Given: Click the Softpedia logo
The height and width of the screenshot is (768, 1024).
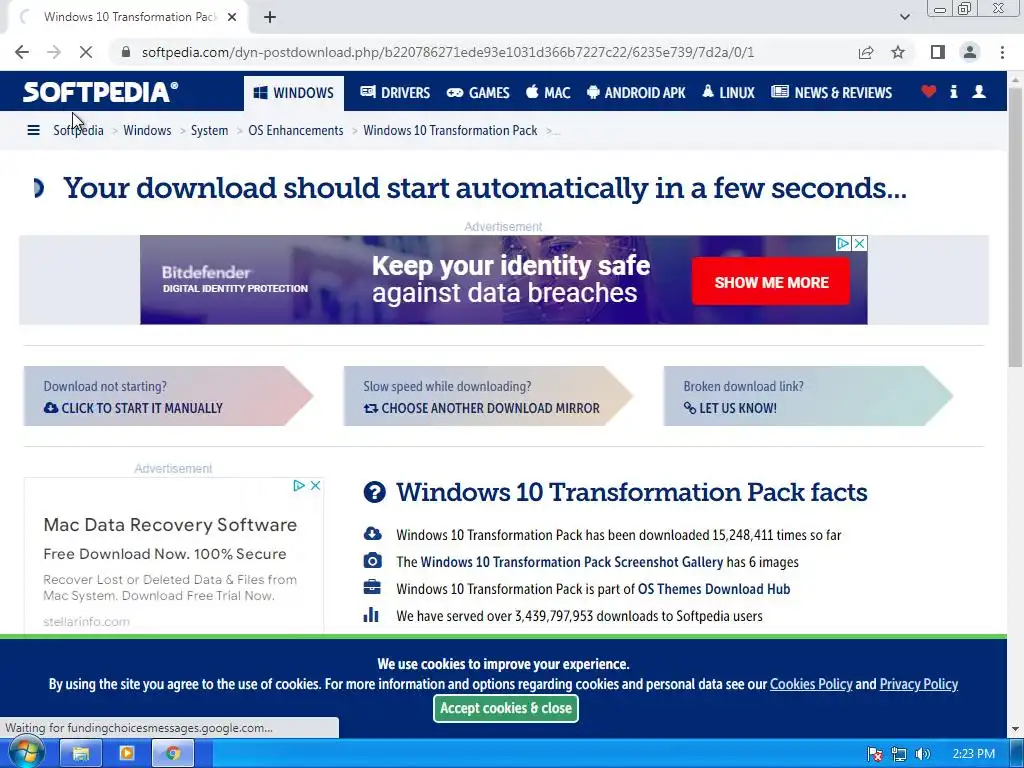Looking at the screenshot, I should pos(100,92).
